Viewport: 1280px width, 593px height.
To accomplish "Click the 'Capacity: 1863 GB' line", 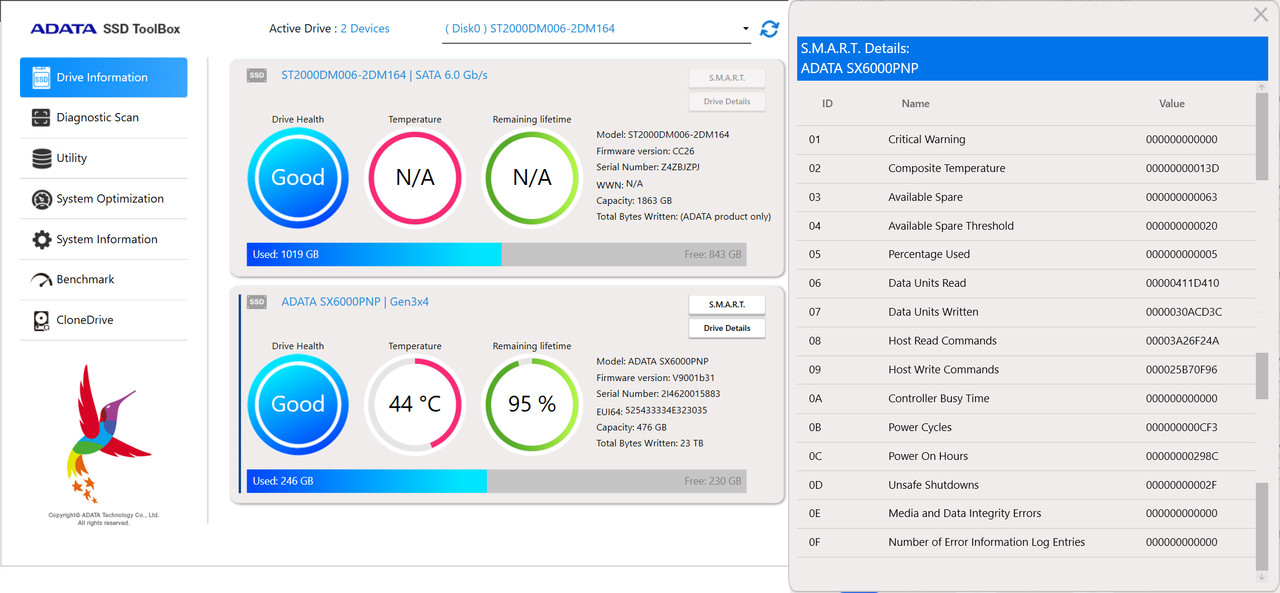I will (634, 200).
